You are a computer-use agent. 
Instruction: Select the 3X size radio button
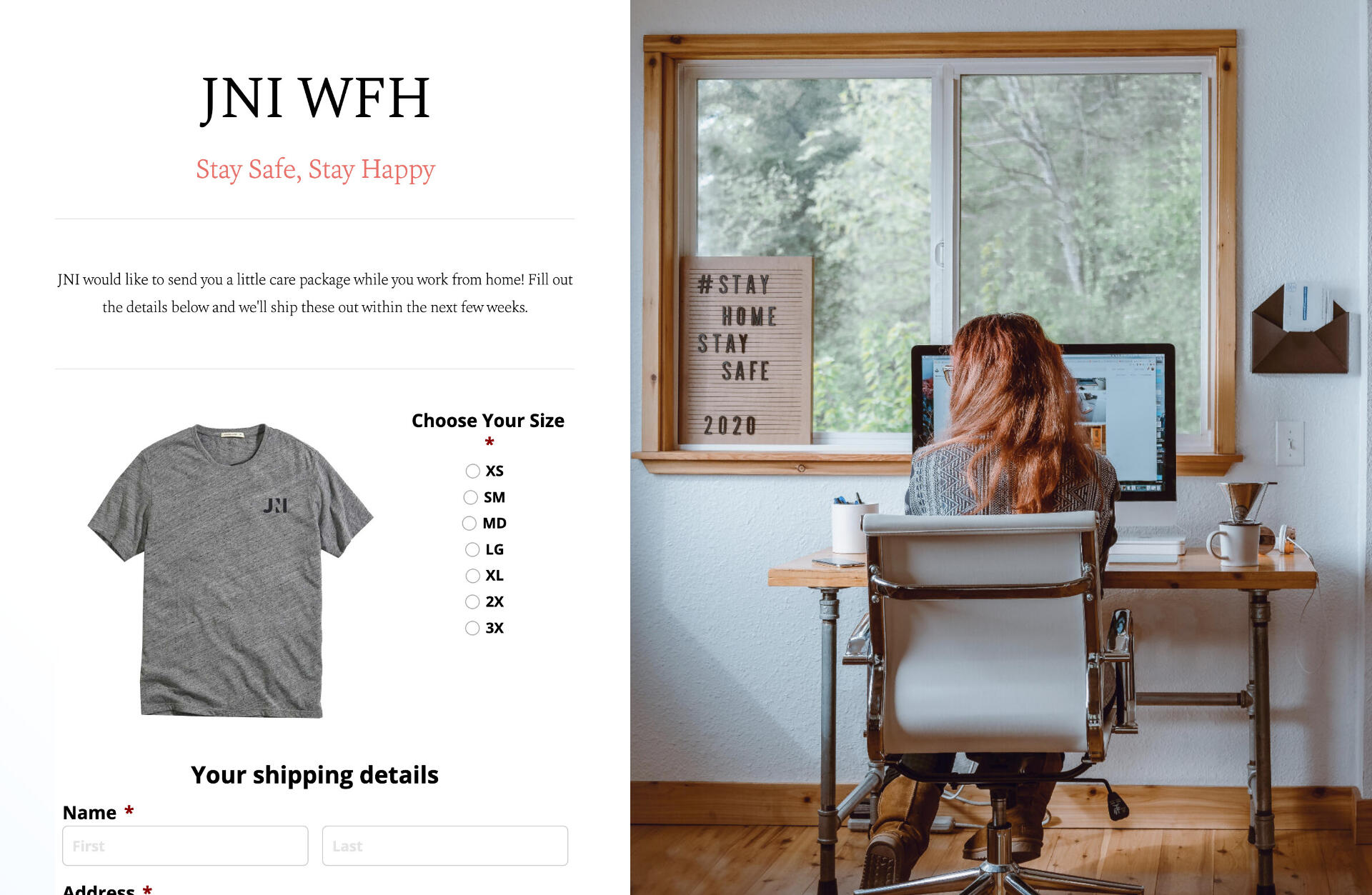(x=472, y=629)
